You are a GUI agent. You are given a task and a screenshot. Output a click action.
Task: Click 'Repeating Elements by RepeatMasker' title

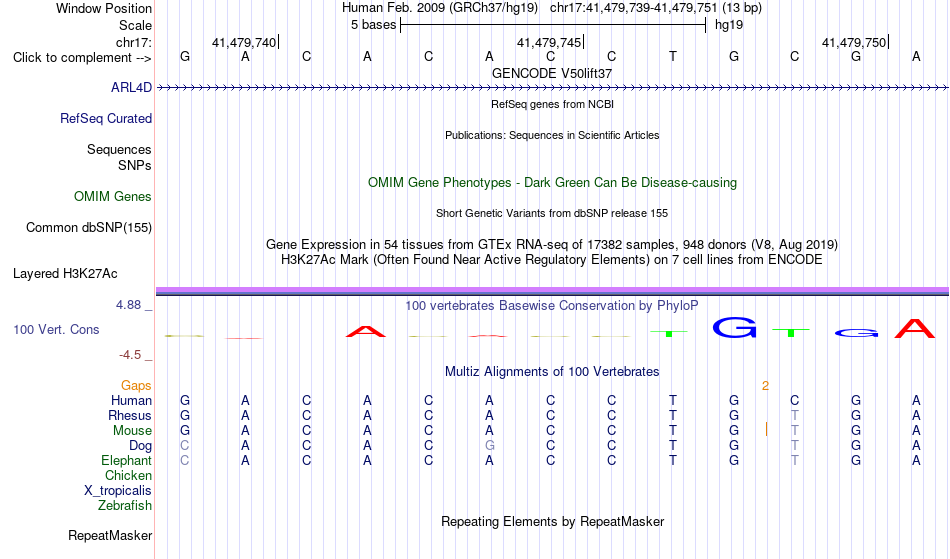coord(552,521)
